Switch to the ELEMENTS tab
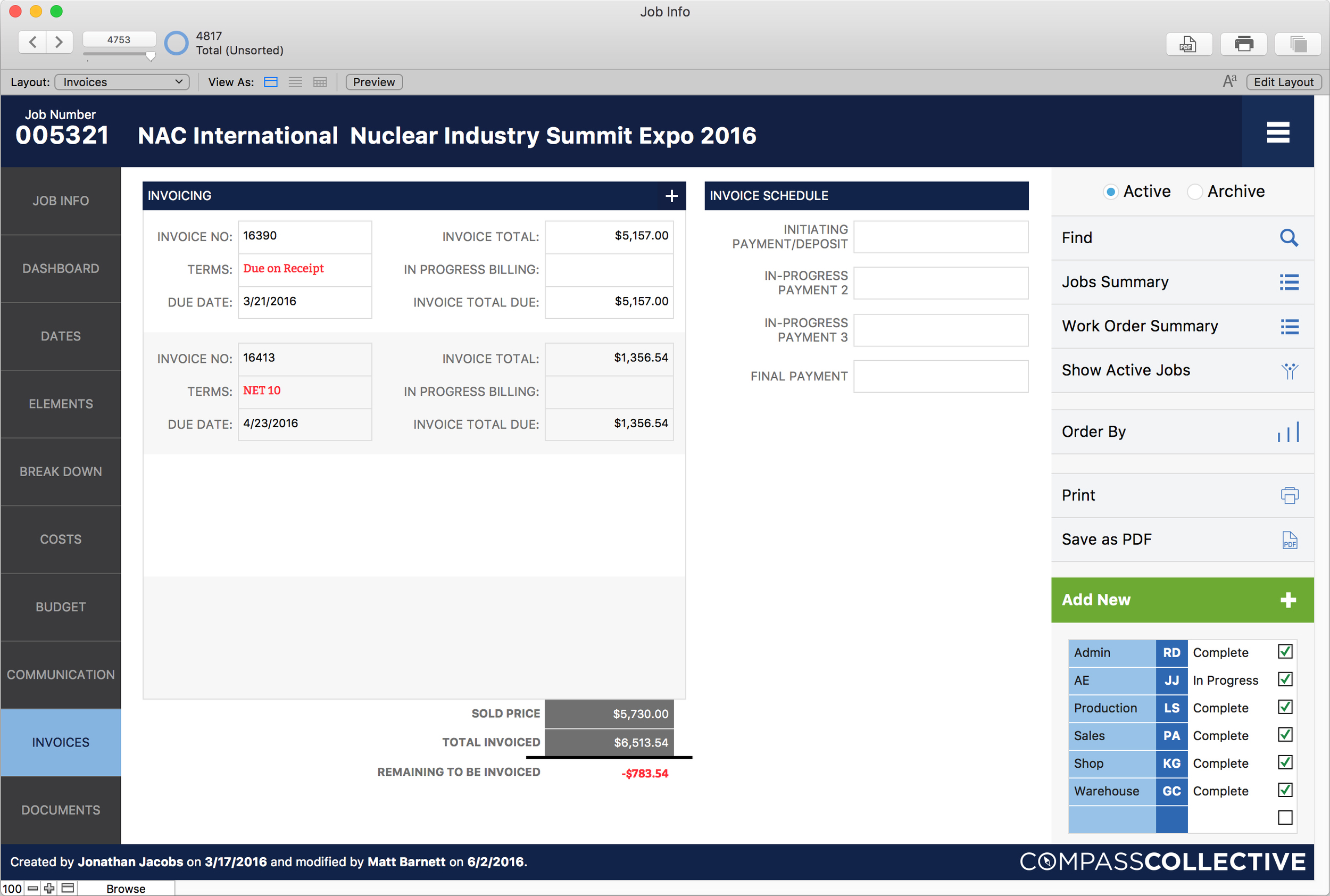1330x896 pixels. (61, 404)
